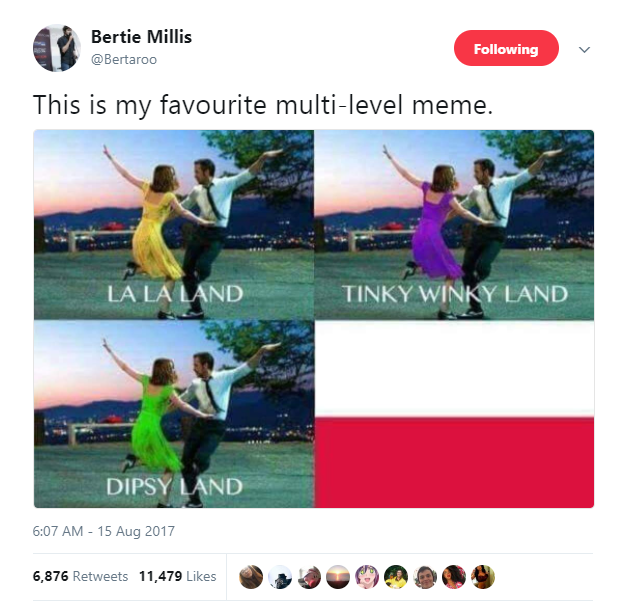Open the Tinky Winky Land image
This screenshot has width=628, height=603.
[454, 225]
